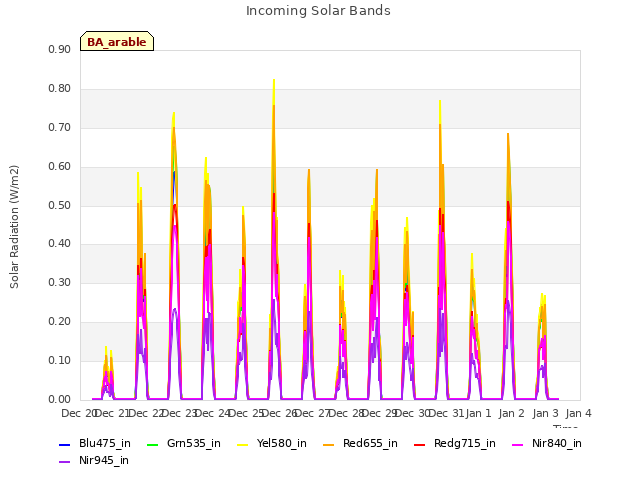The image size is (640, 480).
Task: Click the 0.90 y-axis tick label
Action: [59, 49]
